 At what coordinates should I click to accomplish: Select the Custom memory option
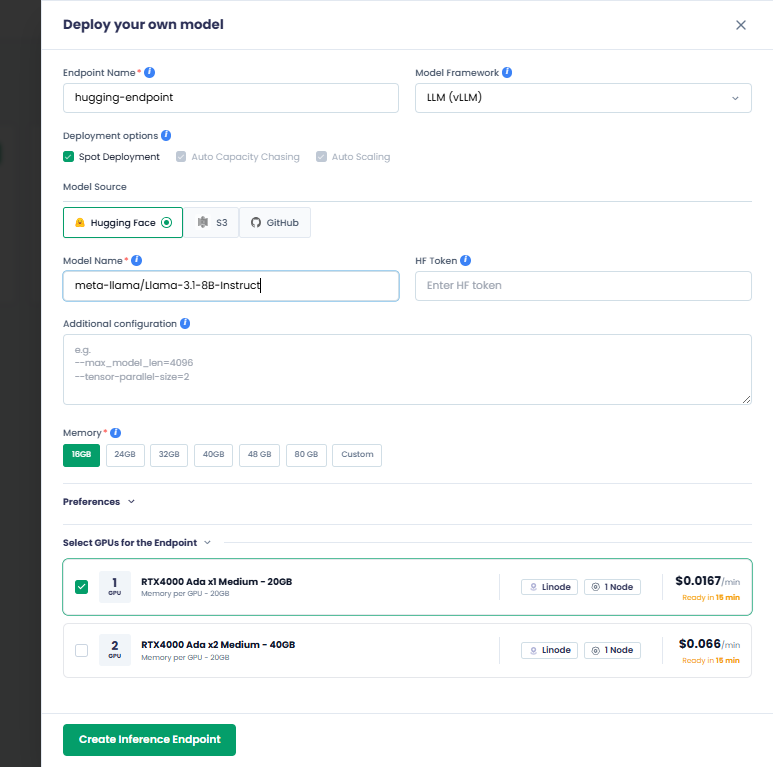click(357, 455)
